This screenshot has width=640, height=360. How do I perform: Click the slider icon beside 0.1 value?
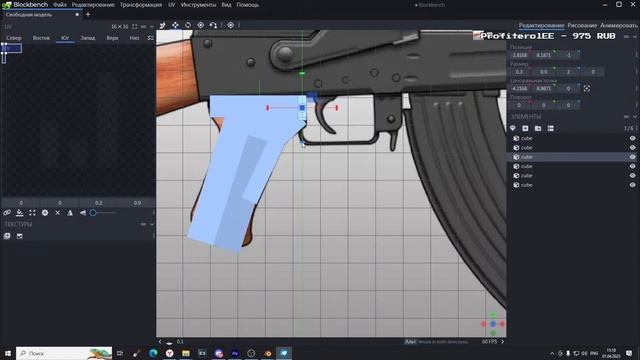169,342
